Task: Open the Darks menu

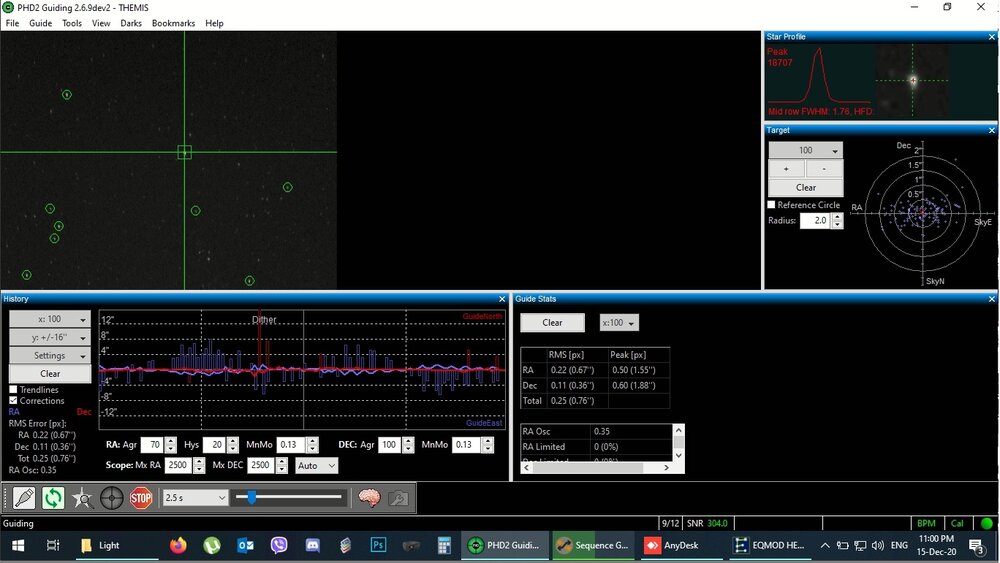Action: 131,23
